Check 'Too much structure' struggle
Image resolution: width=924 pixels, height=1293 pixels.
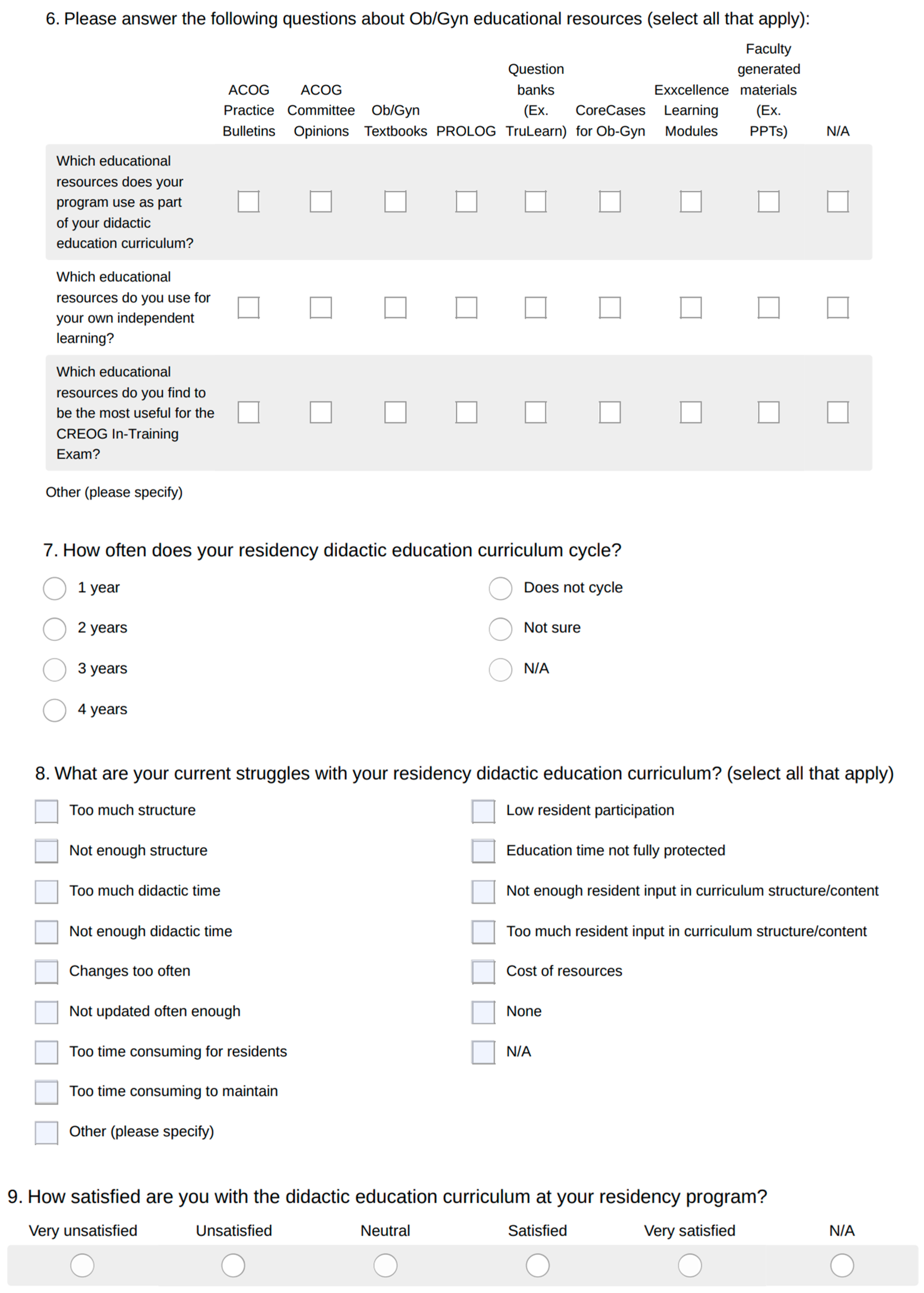(47, 811)
